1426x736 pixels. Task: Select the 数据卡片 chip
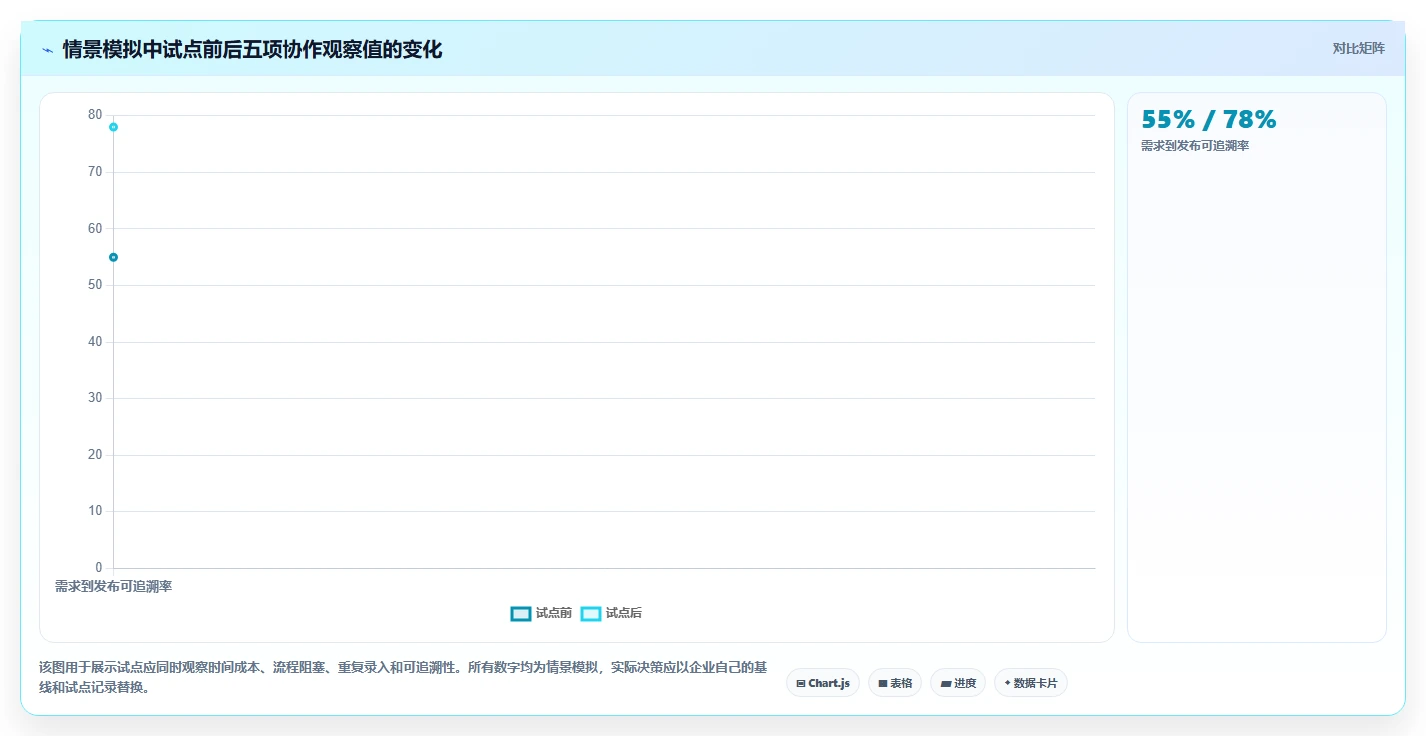[1031, 683]
